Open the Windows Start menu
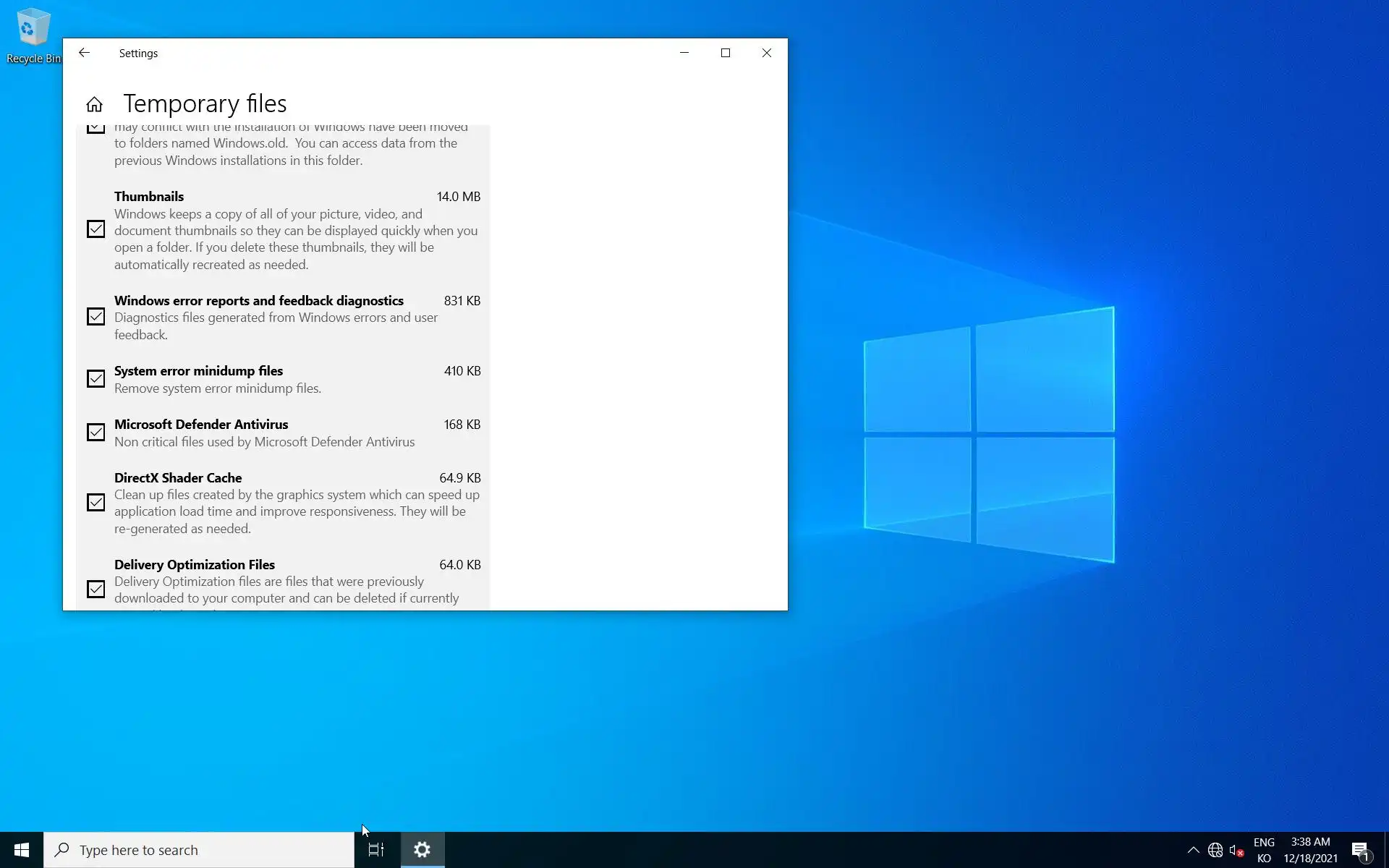This screenshot has width=1389, height=868. tap(22, 850)
